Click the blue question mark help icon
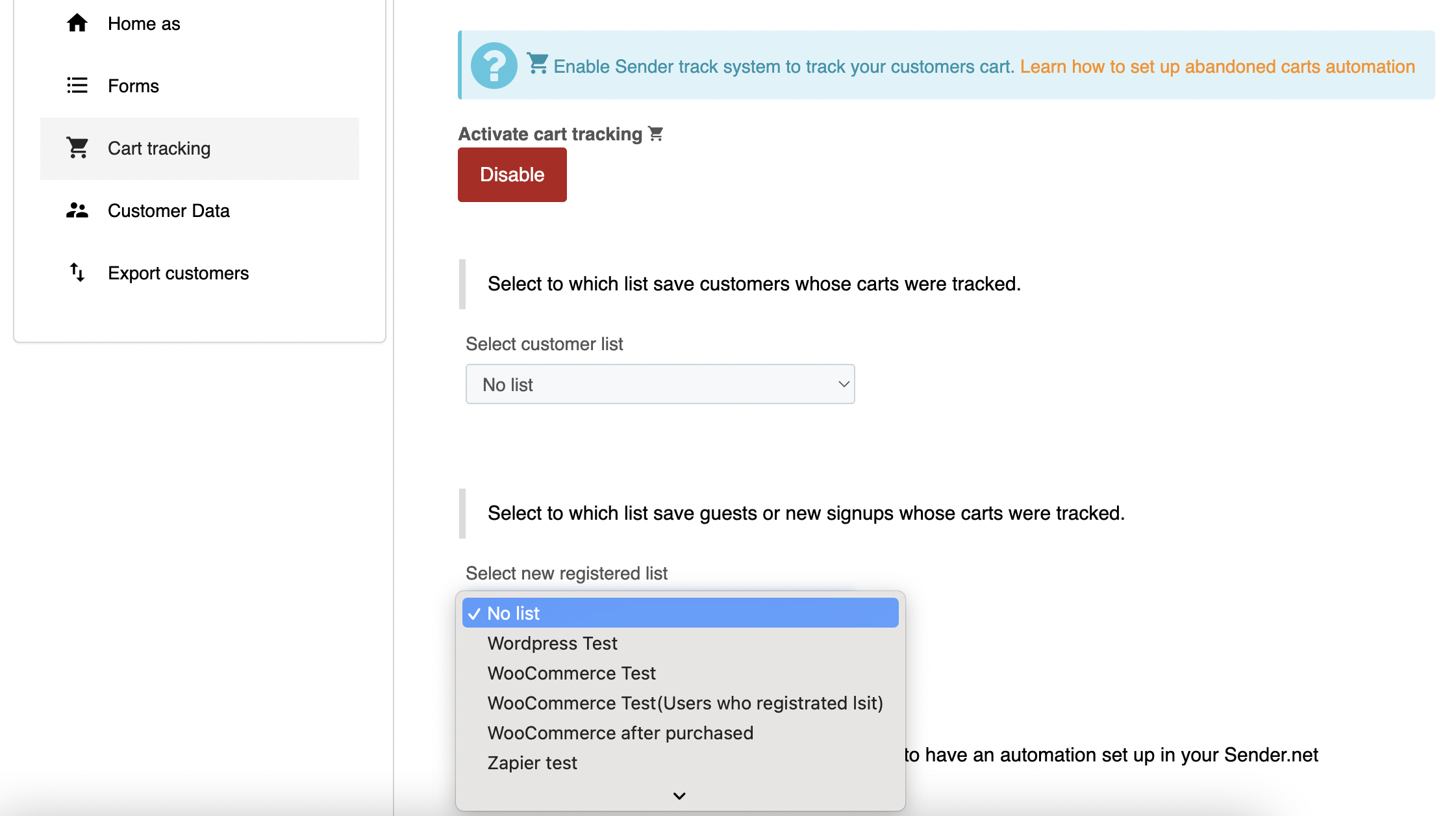The image size is (1456, 816). [494, 66]
